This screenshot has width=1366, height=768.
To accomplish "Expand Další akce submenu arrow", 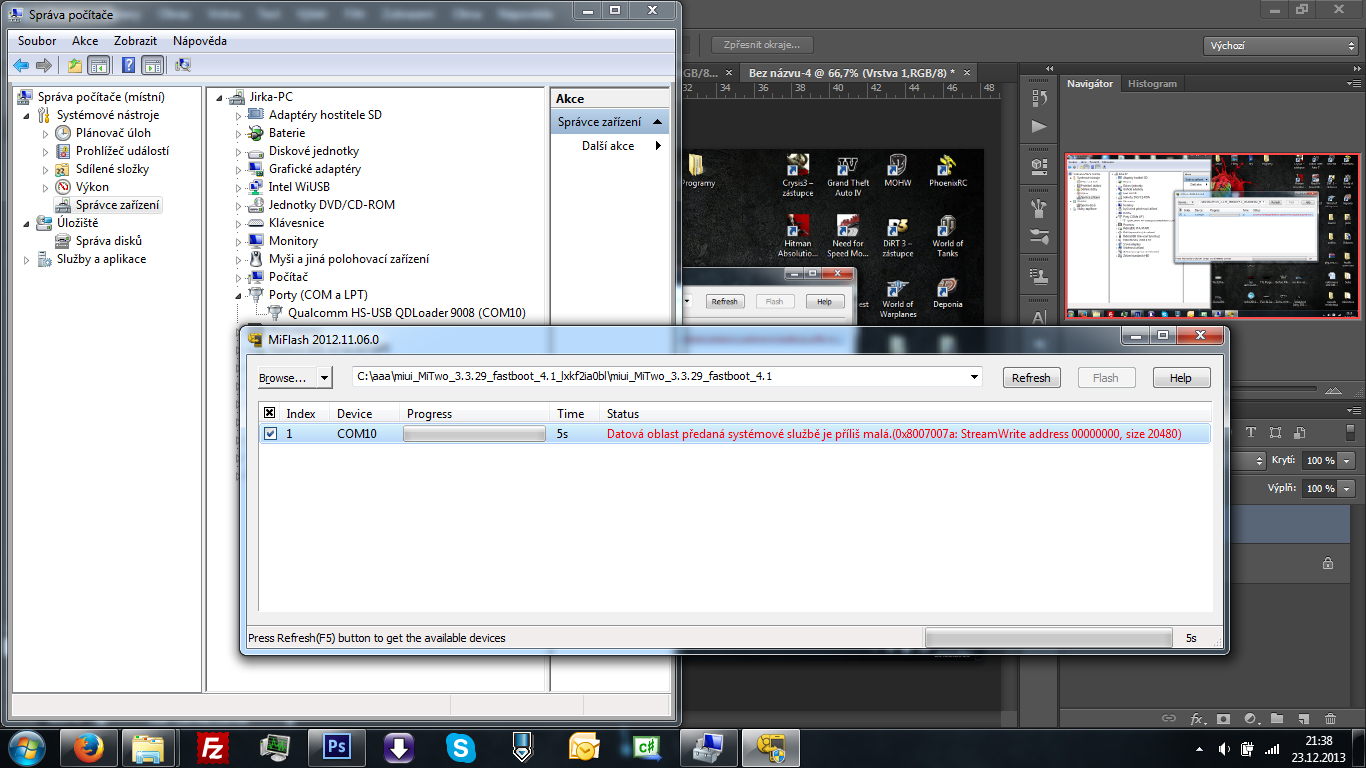I will click(658, 146).
